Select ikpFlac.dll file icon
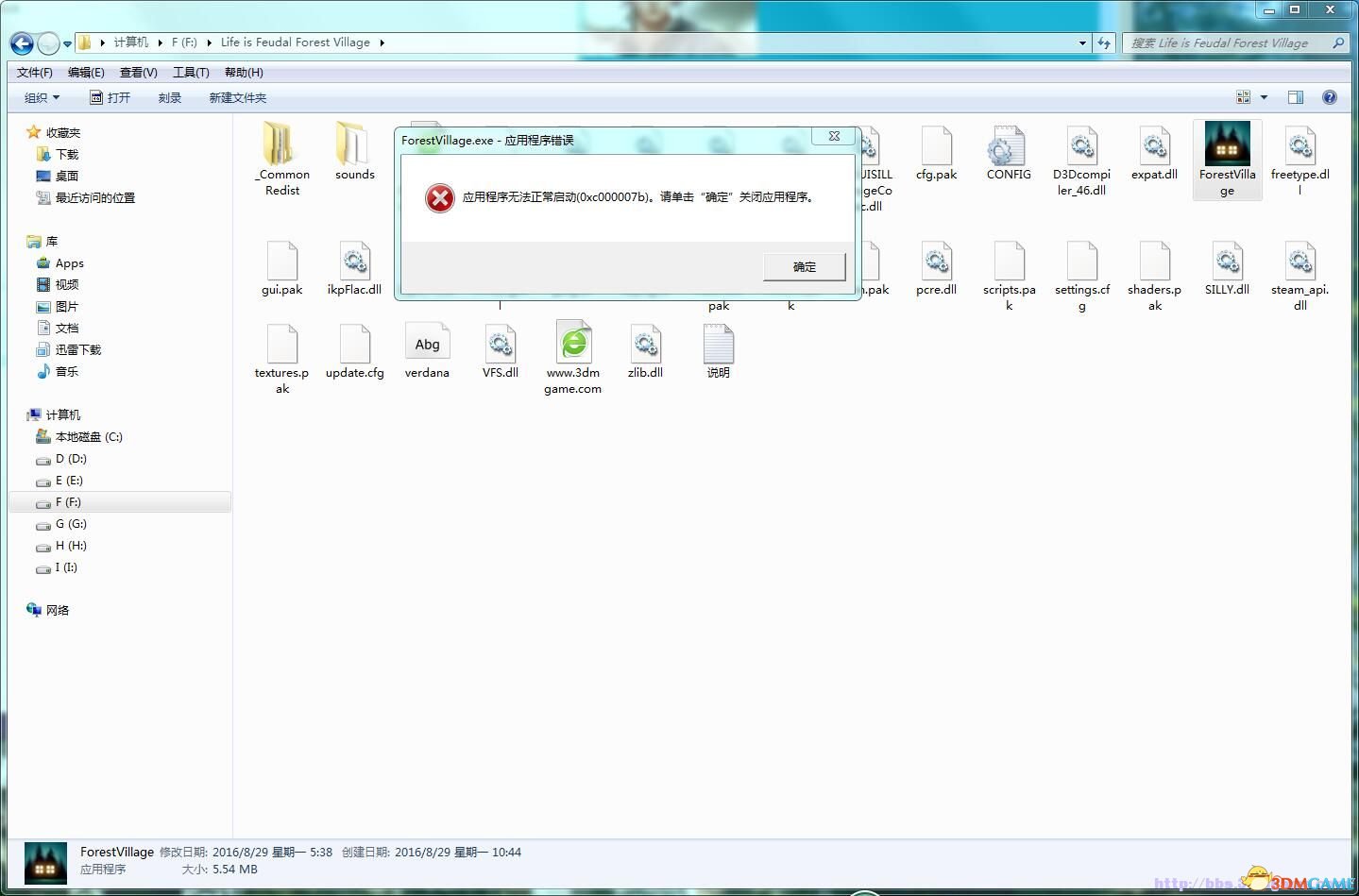The width and height of the screenshot is (1359, 896). [x=354, y=261]
